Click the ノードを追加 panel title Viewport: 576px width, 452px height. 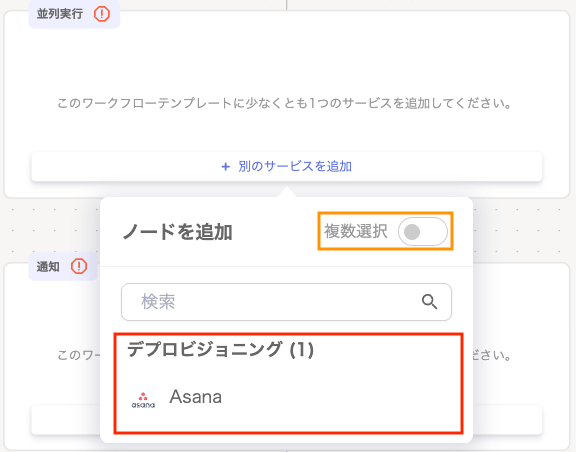[177, 232]
